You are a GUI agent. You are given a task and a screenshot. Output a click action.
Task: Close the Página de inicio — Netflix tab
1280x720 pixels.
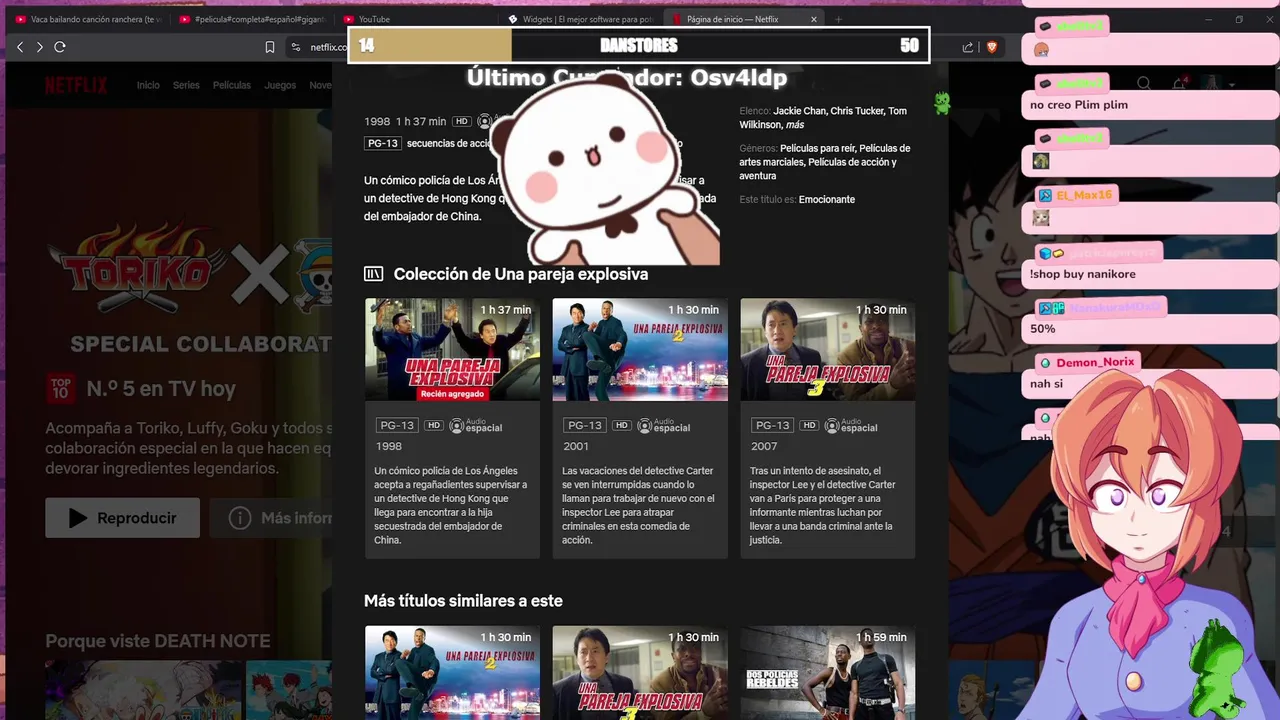[x=814, y=19]
